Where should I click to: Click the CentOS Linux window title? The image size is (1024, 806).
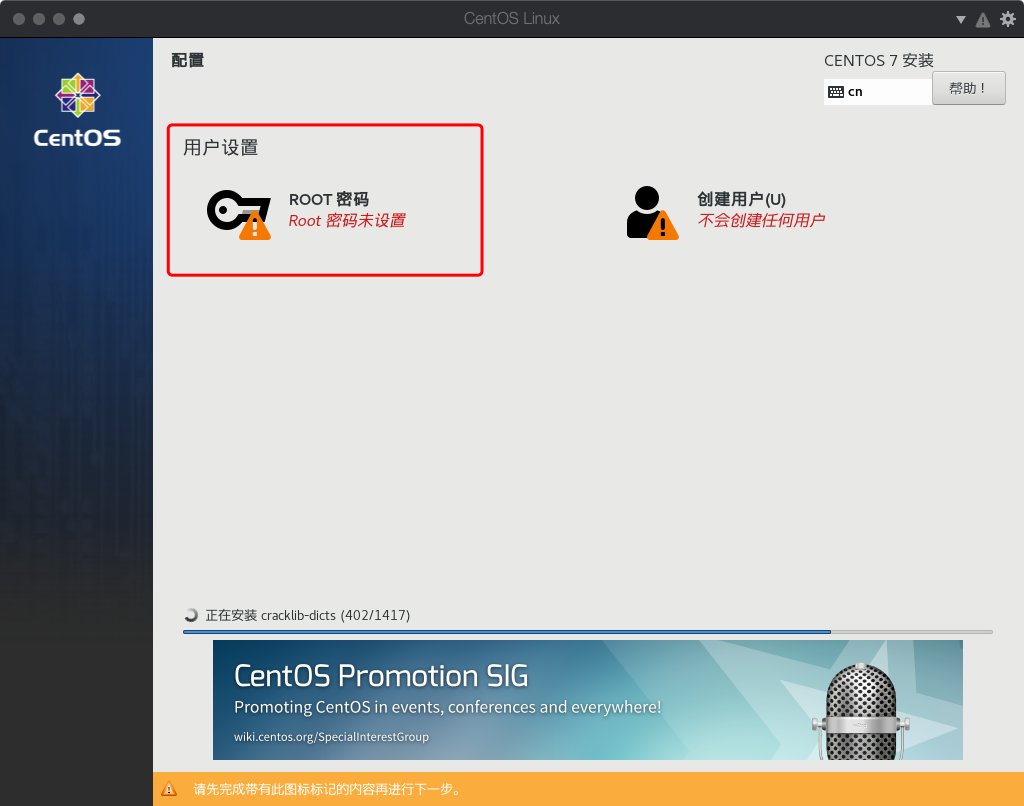pos(511,19)
